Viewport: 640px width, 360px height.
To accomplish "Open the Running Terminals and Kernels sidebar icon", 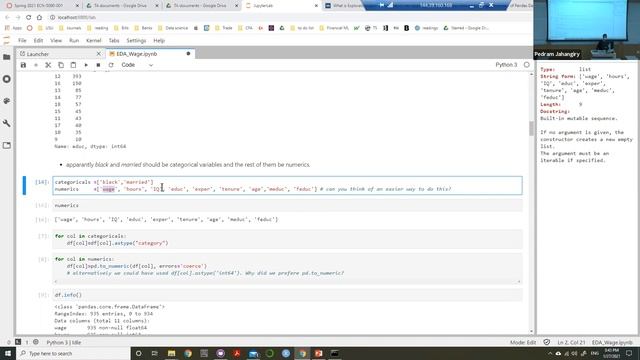I will [x=7, y=79].
